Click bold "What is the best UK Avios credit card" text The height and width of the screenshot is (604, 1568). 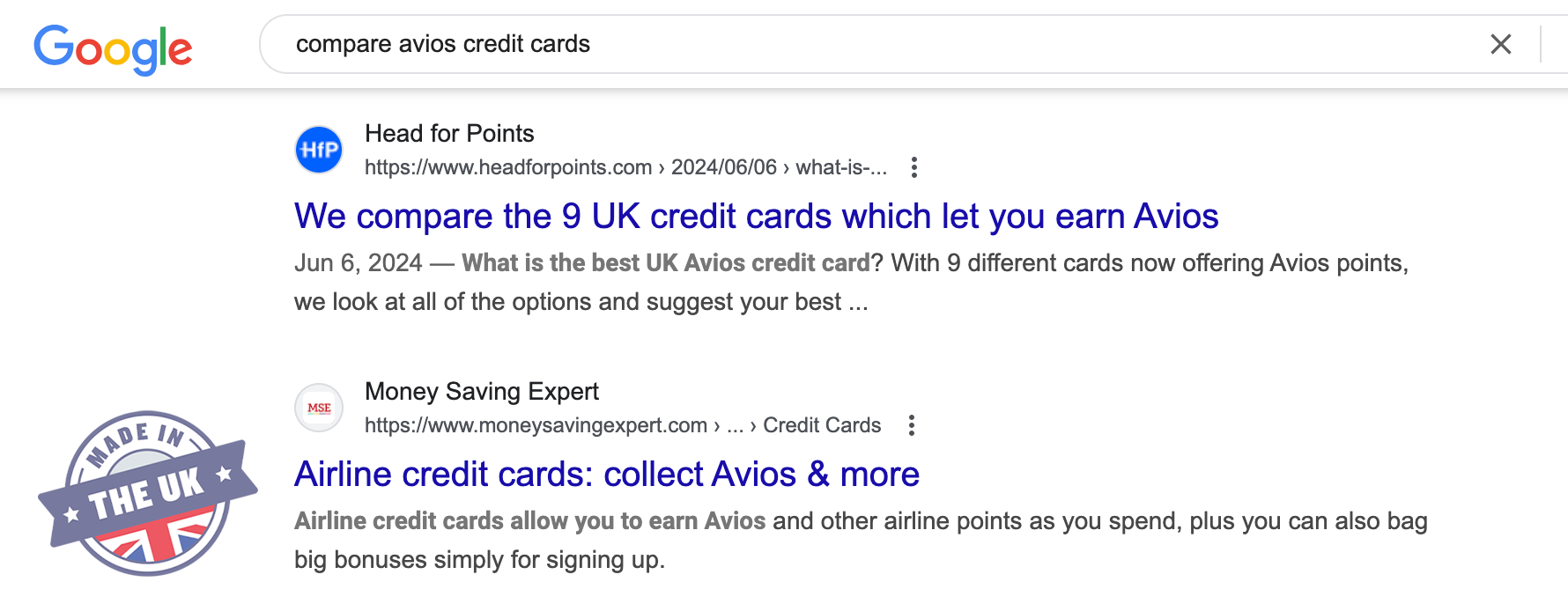[x=665, y=263]
